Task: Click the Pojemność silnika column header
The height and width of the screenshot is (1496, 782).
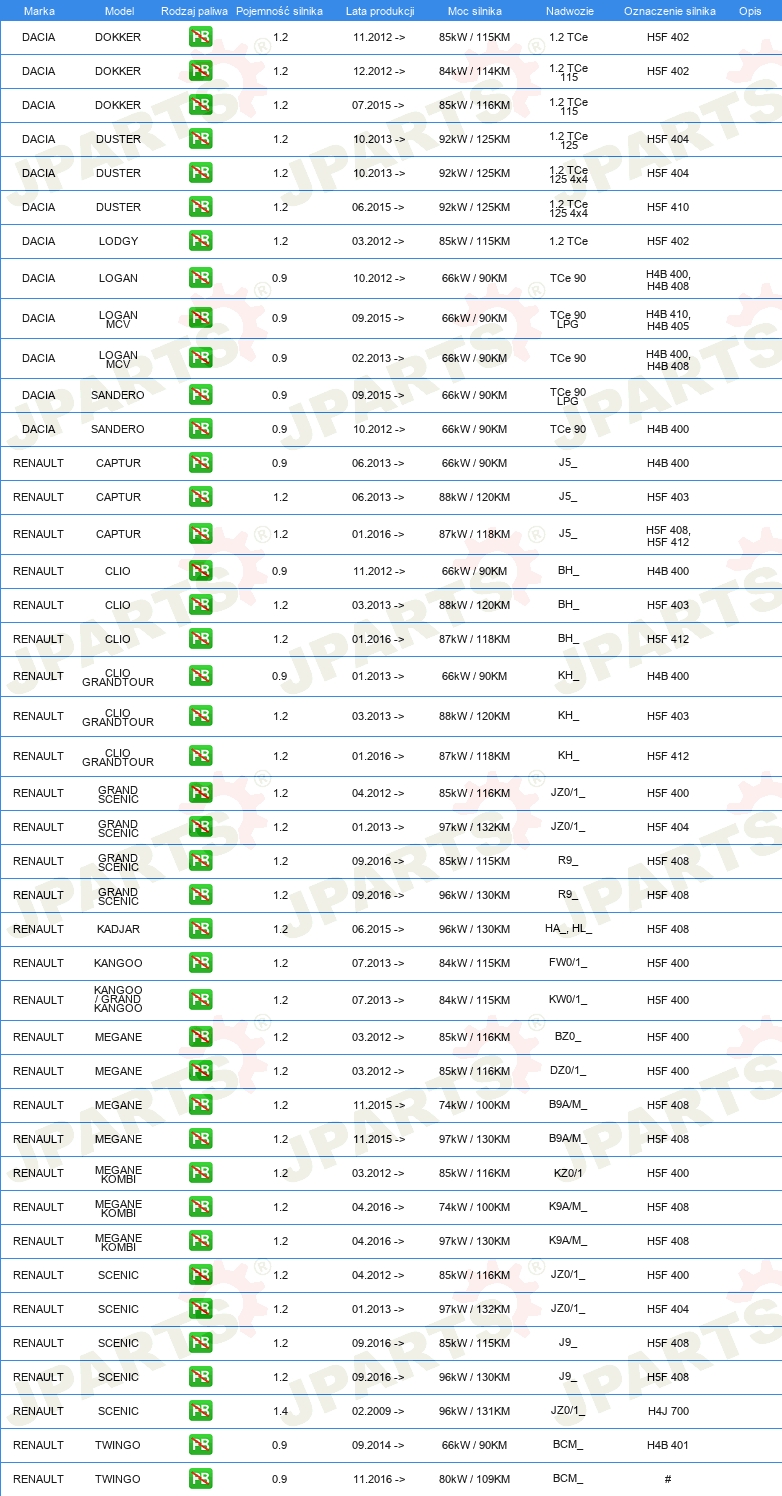Action: [x=279, y=11]
